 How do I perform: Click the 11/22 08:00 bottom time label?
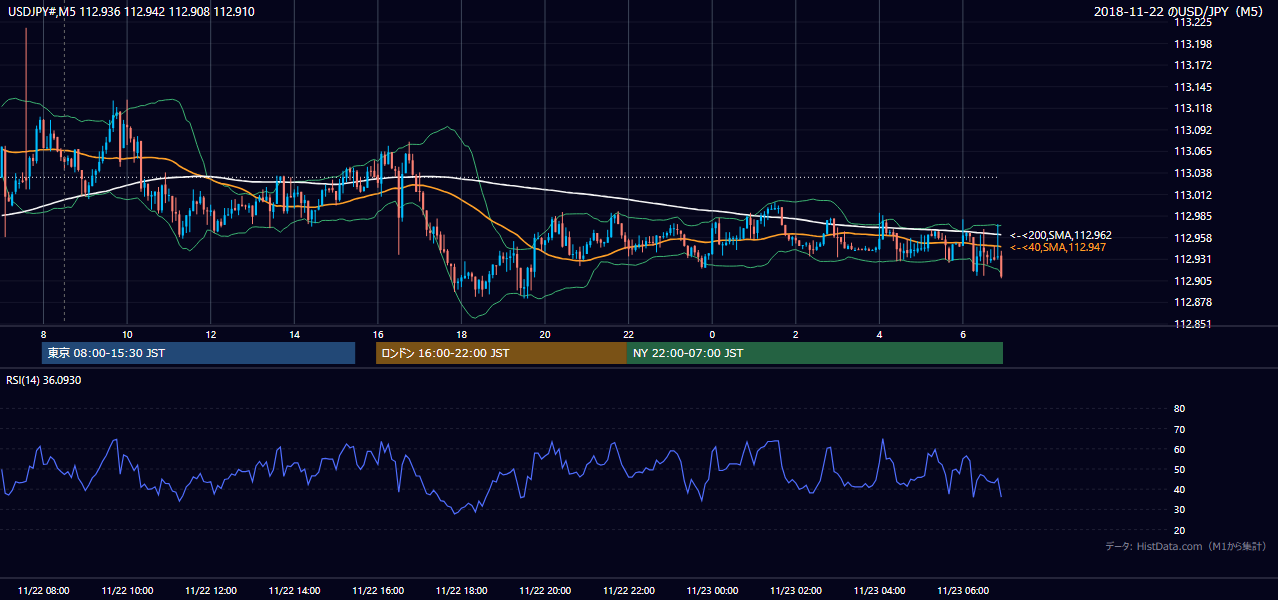[43, 591]
